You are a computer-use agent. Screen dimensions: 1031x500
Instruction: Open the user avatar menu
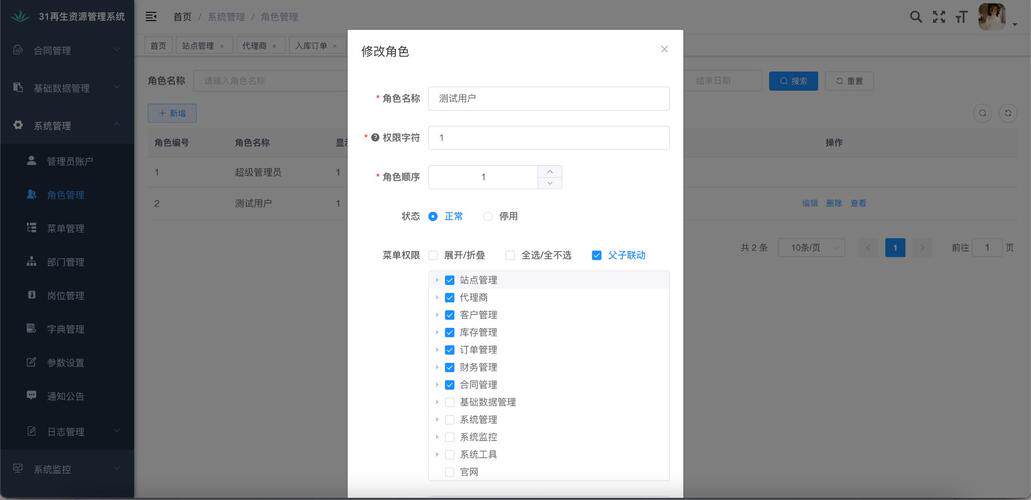click(x=992, y=17)
